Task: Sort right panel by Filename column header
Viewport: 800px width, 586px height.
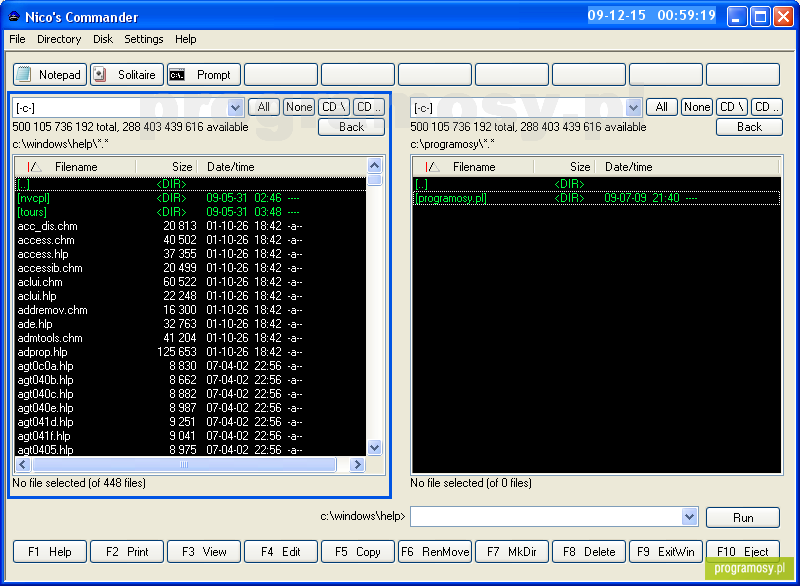Action: (474, 167)
